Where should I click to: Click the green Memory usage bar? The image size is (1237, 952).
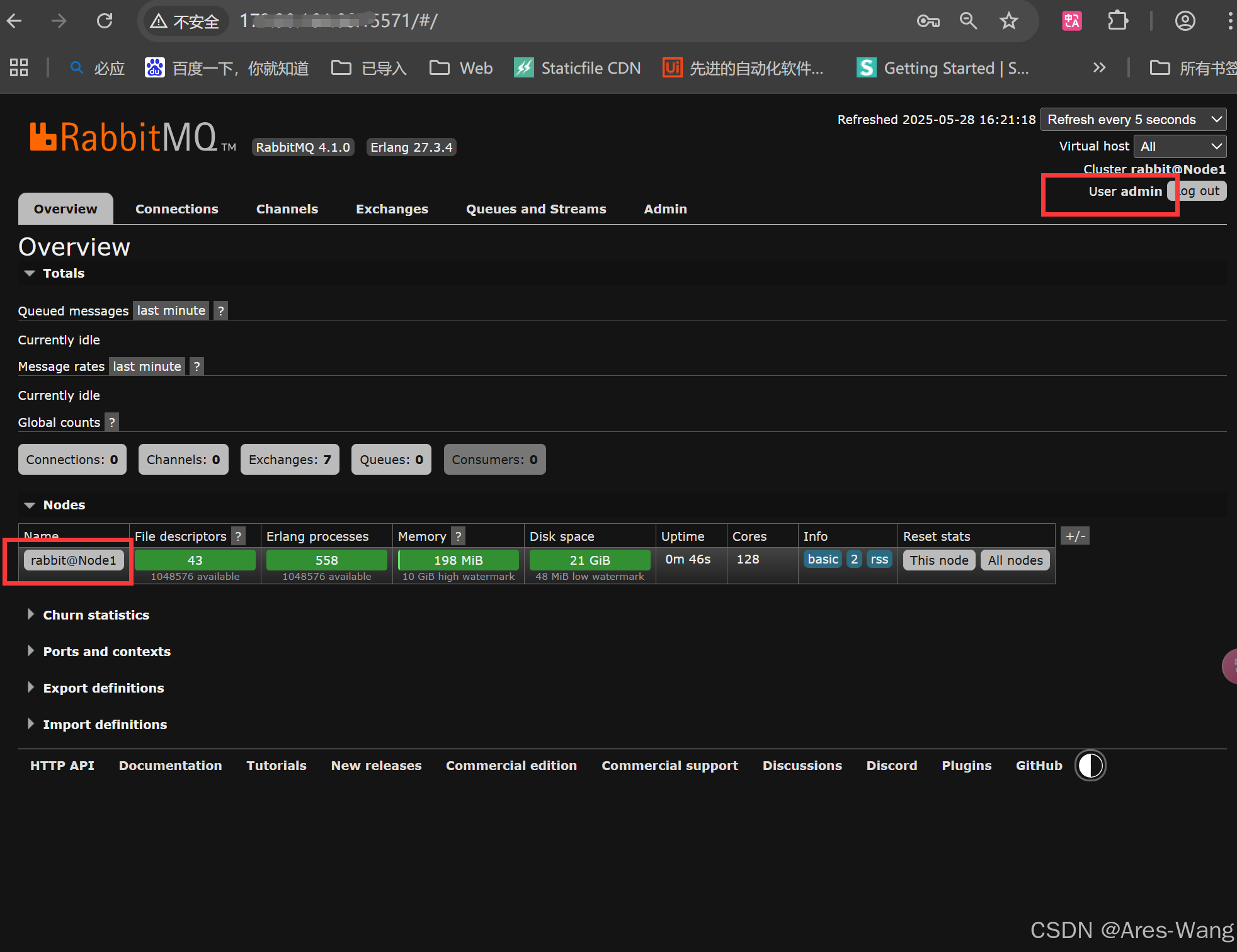pyautogui.click(x=458, y=560)
